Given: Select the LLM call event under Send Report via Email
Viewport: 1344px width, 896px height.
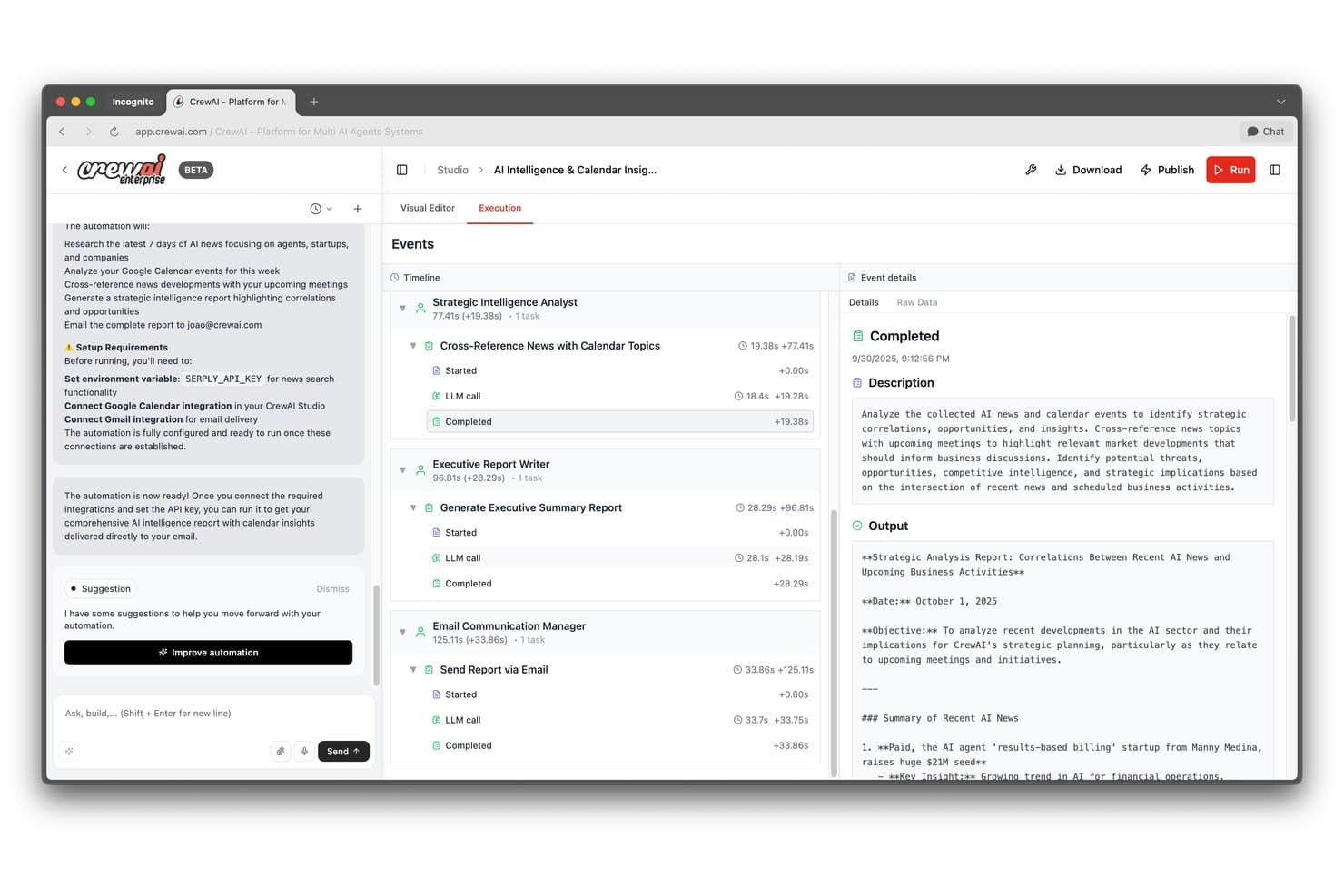Looking at the screenshot, I should pos(620,720).
